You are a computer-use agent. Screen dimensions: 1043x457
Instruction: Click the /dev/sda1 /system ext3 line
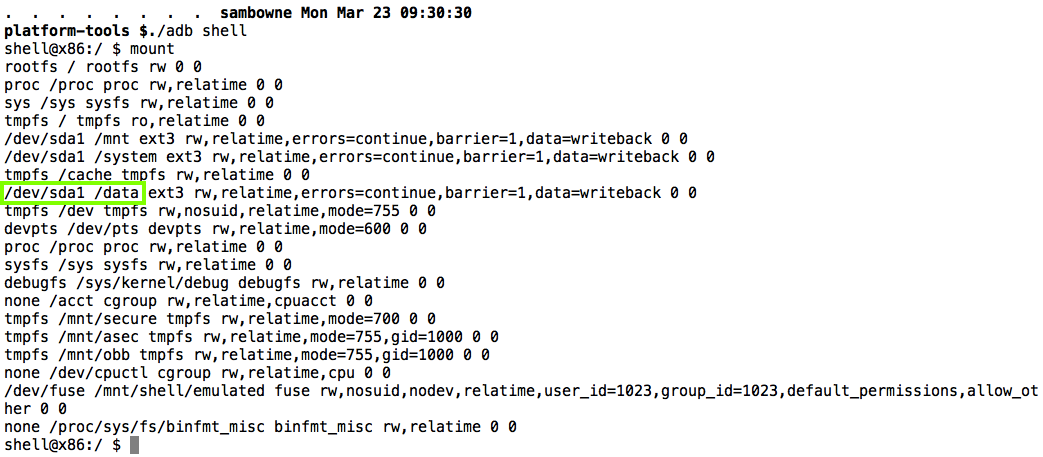pos(359,156)
